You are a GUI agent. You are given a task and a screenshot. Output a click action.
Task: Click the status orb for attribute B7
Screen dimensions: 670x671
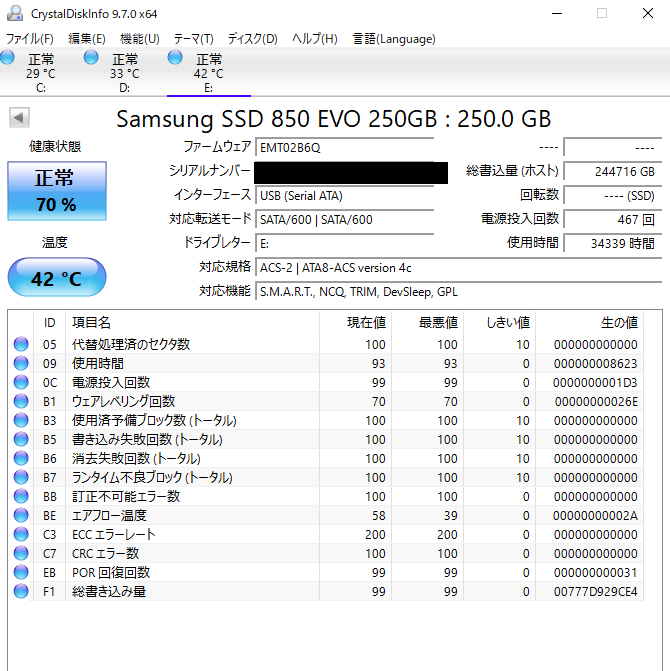(x=21, y=477)
